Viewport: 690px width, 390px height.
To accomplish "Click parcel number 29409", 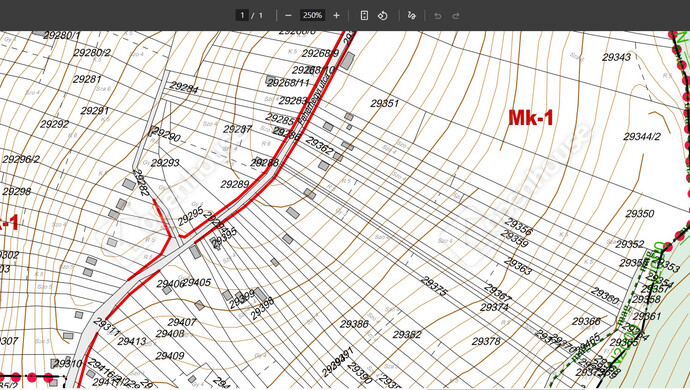I will [x=170, y=356].
